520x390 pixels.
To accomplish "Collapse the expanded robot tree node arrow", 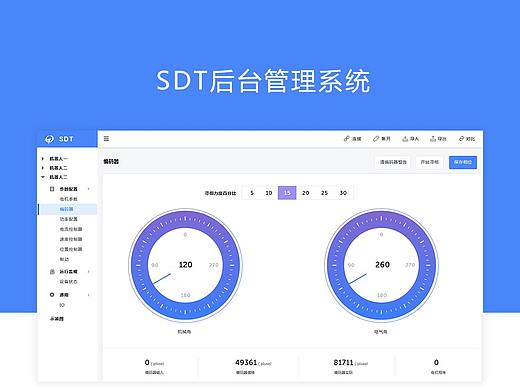I will [x=43, y=177].
